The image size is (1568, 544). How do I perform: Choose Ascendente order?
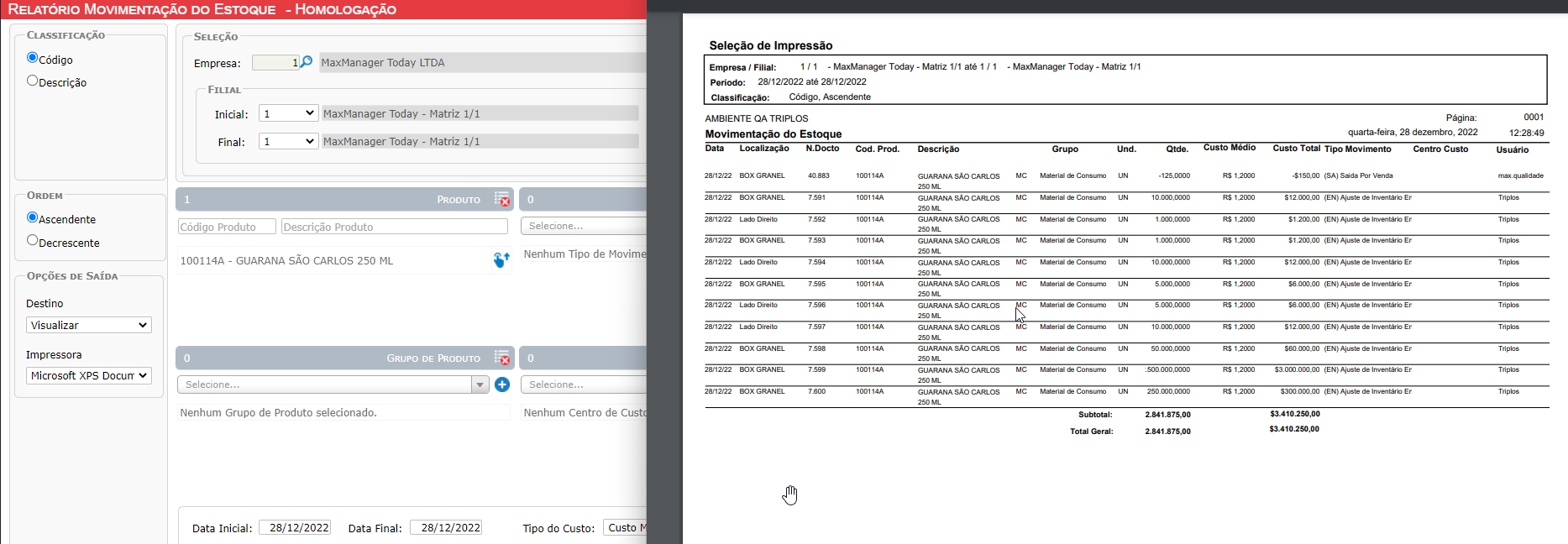tap(32, 217)
